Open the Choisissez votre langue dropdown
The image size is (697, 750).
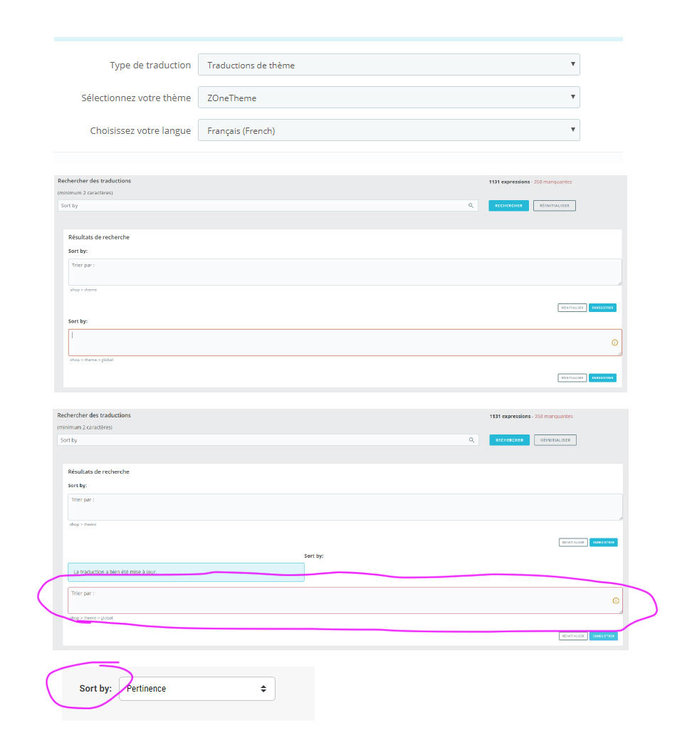tap(388, 130)
